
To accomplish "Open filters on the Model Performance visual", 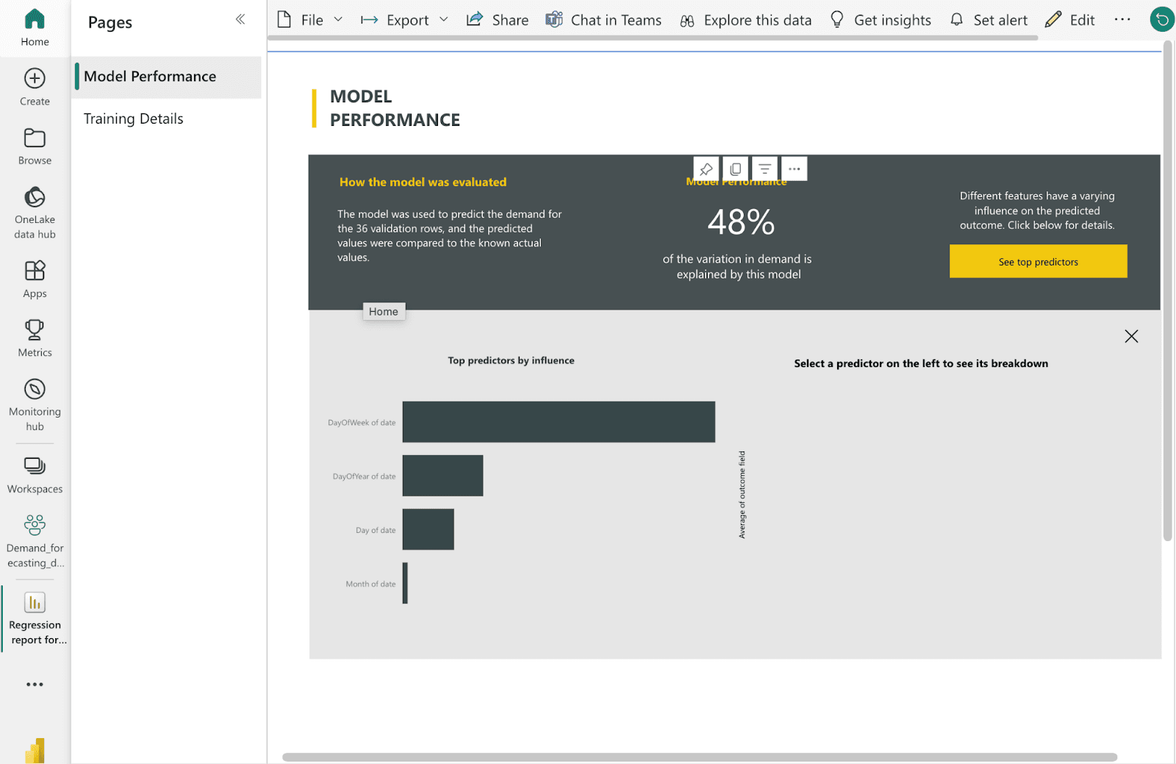I will tap(765, 168).
